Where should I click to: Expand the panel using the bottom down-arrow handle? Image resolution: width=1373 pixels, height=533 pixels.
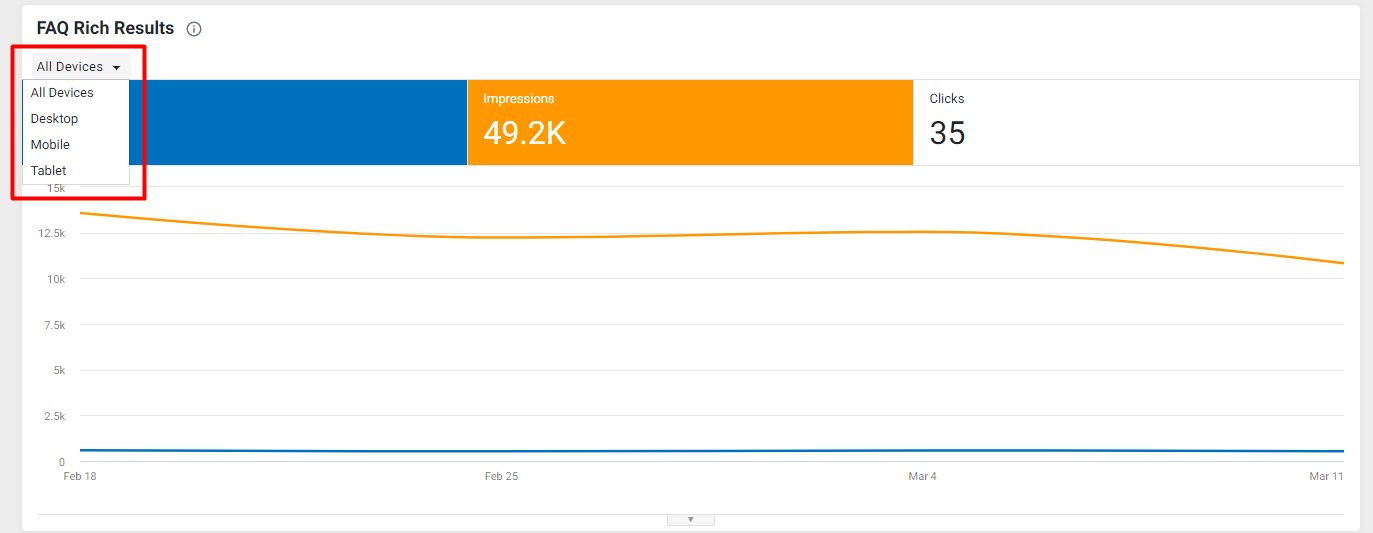690,519
